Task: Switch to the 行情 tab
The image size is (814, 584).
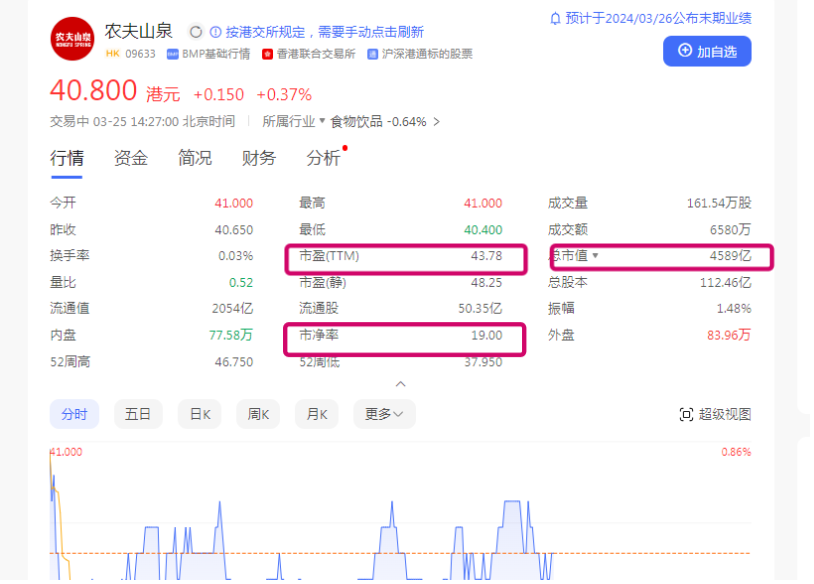Action: pos(67,158)
